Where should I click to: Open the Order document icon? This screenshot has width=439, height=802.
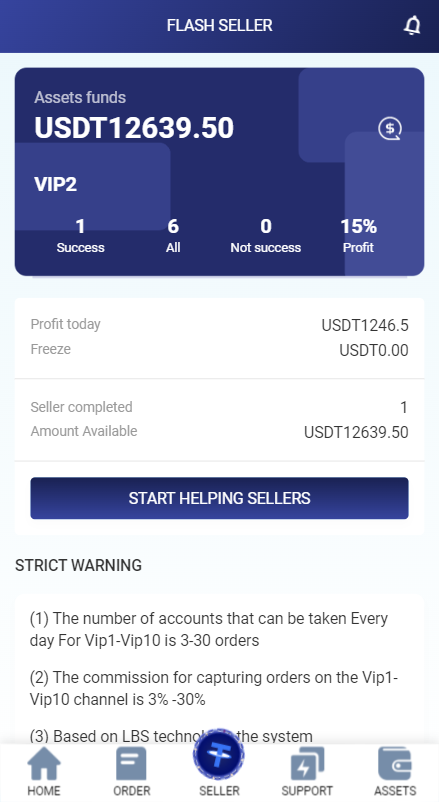pos(131,764)
